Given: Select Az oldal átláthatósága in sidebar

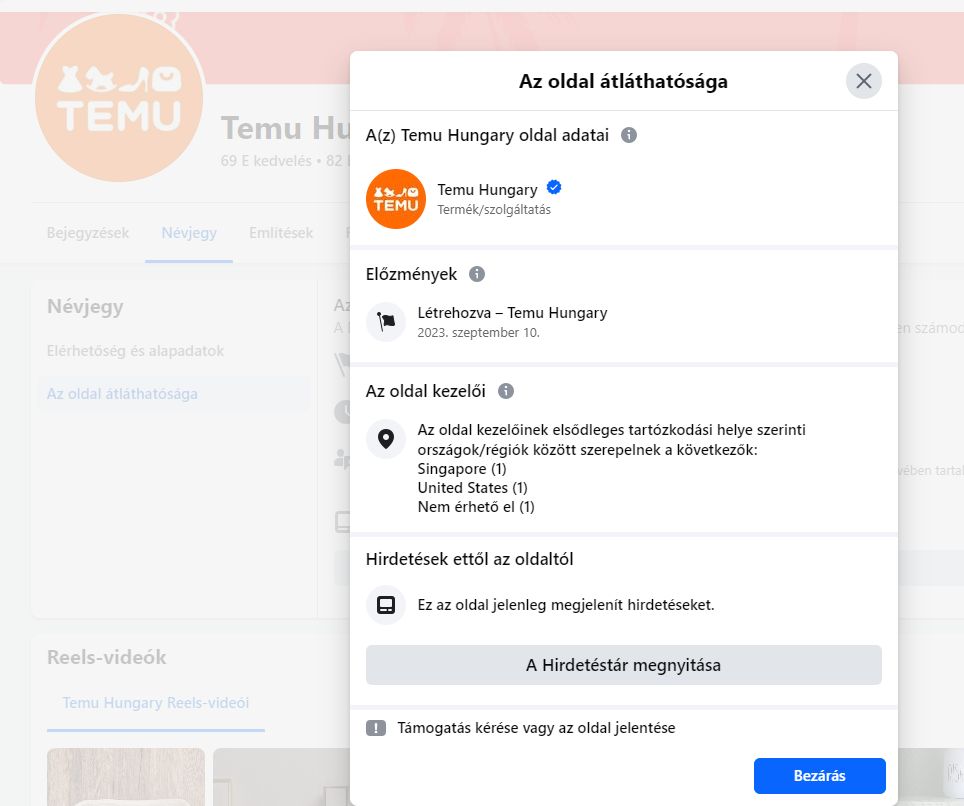Looking at the screenshot, I should coord(122,394).
